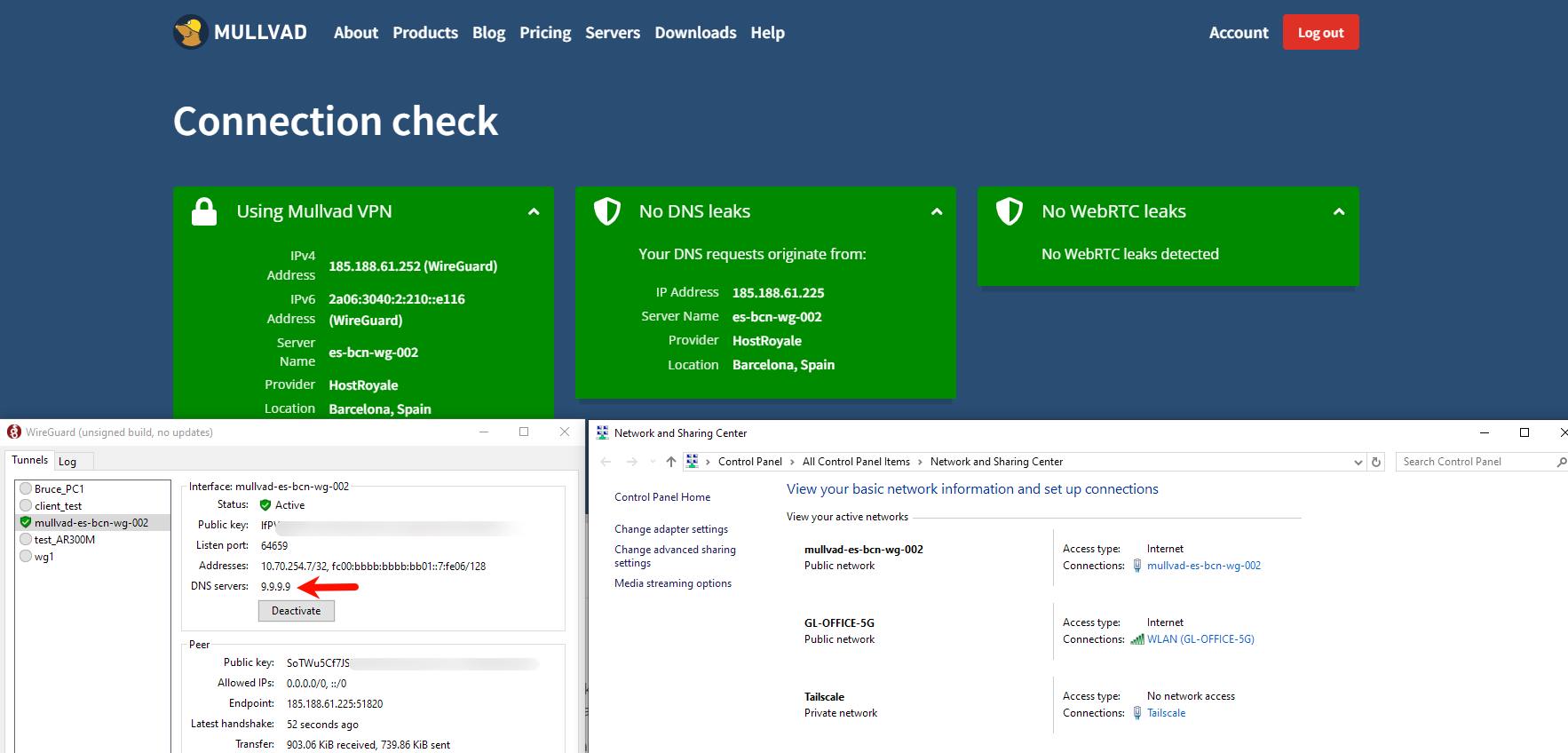The height and width of the screenshot is (753, 1568).
Task: Click the Mullvad mole logo
Action: tap(190, 33)
